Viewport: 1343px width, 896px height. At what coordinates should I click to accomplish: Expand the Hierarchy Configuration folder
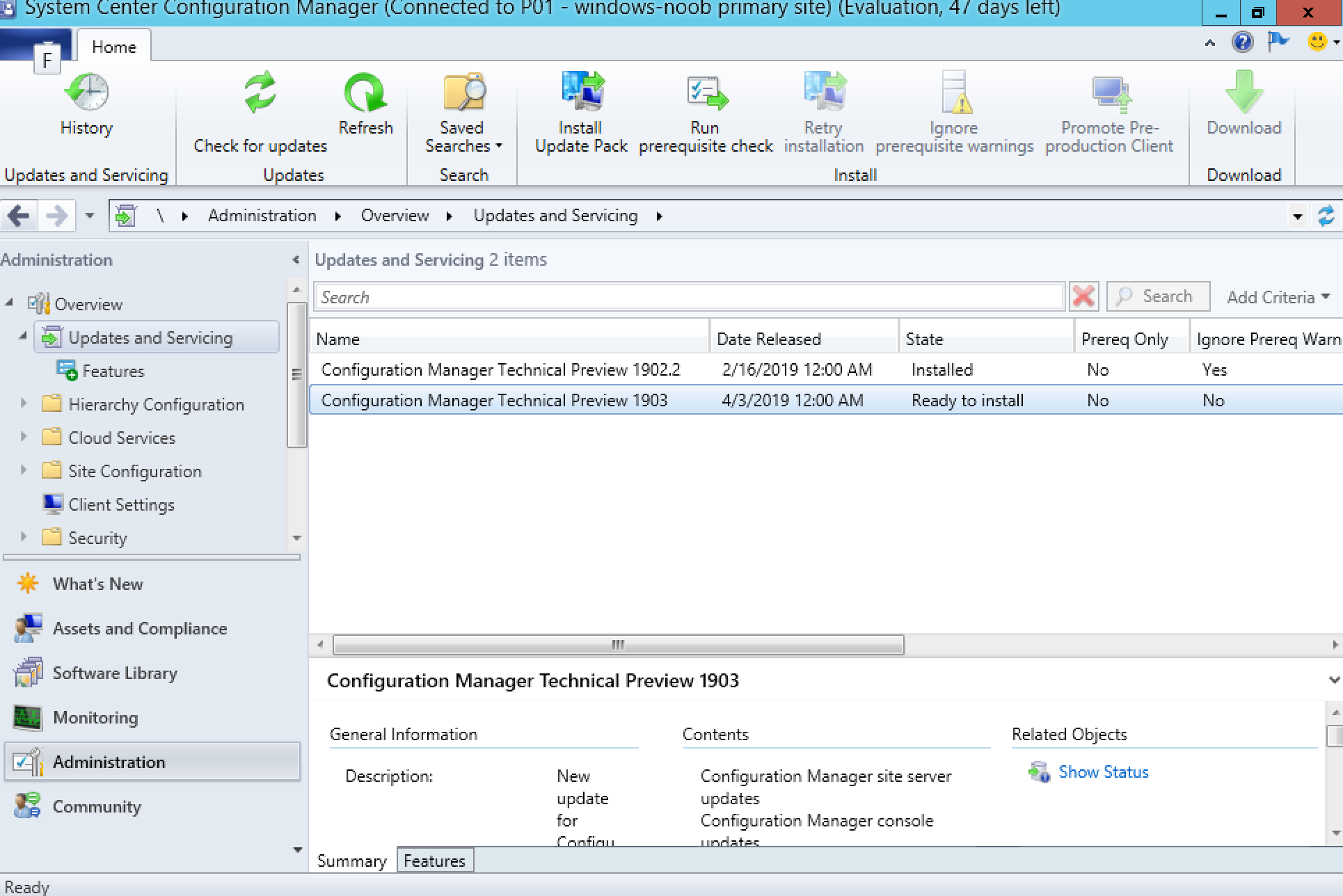(23, 403)
